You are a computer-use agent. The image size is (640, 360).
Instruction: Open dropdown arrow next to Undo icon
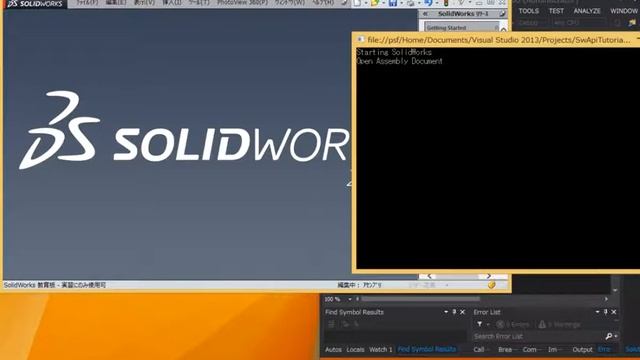pyautogui.click(x=436, y=4)
